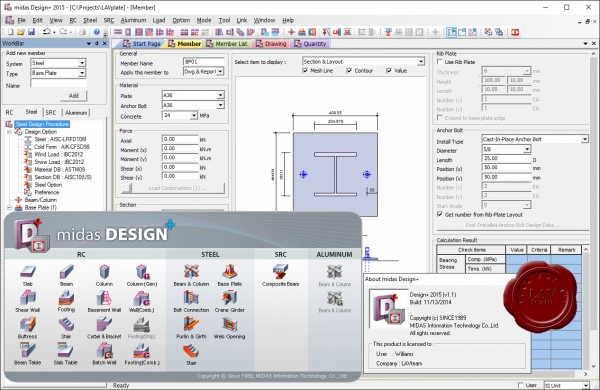
Task: Open the Aluminum menu
Action: (x=133, y=20)
